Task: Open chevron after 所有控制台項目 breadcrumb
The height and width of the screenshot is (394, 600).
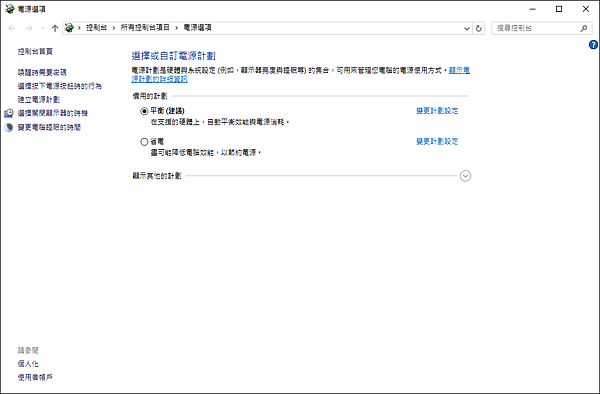Action: 176,28
